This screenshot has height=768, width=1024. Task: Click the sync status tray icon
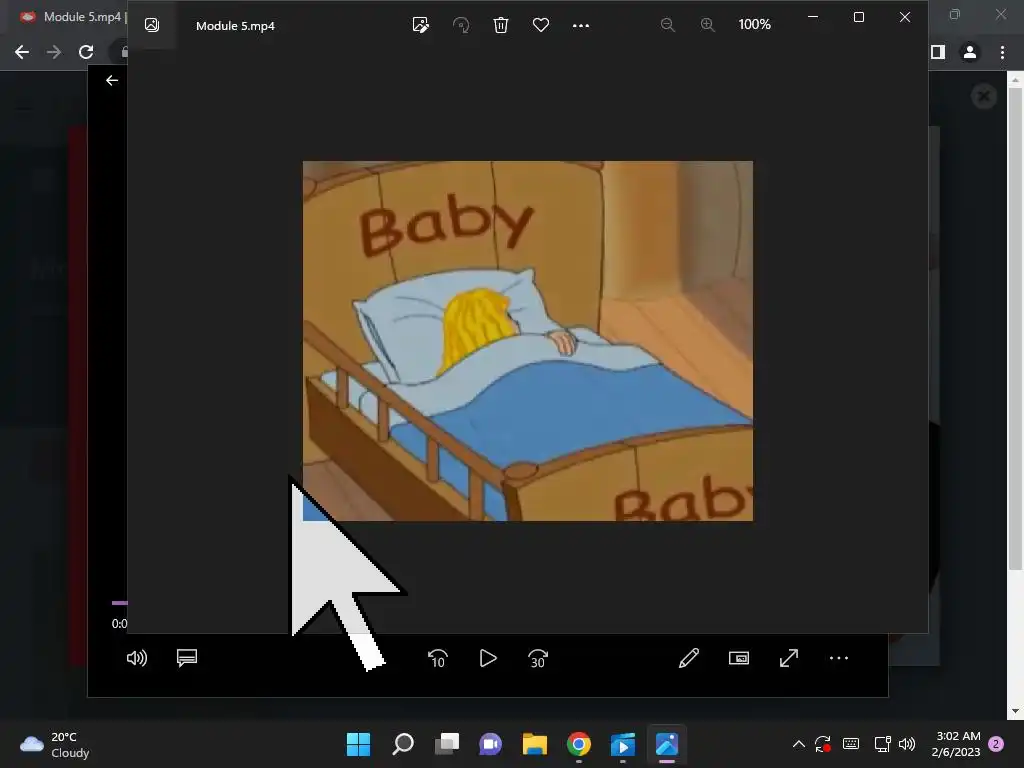coord(822,744)
